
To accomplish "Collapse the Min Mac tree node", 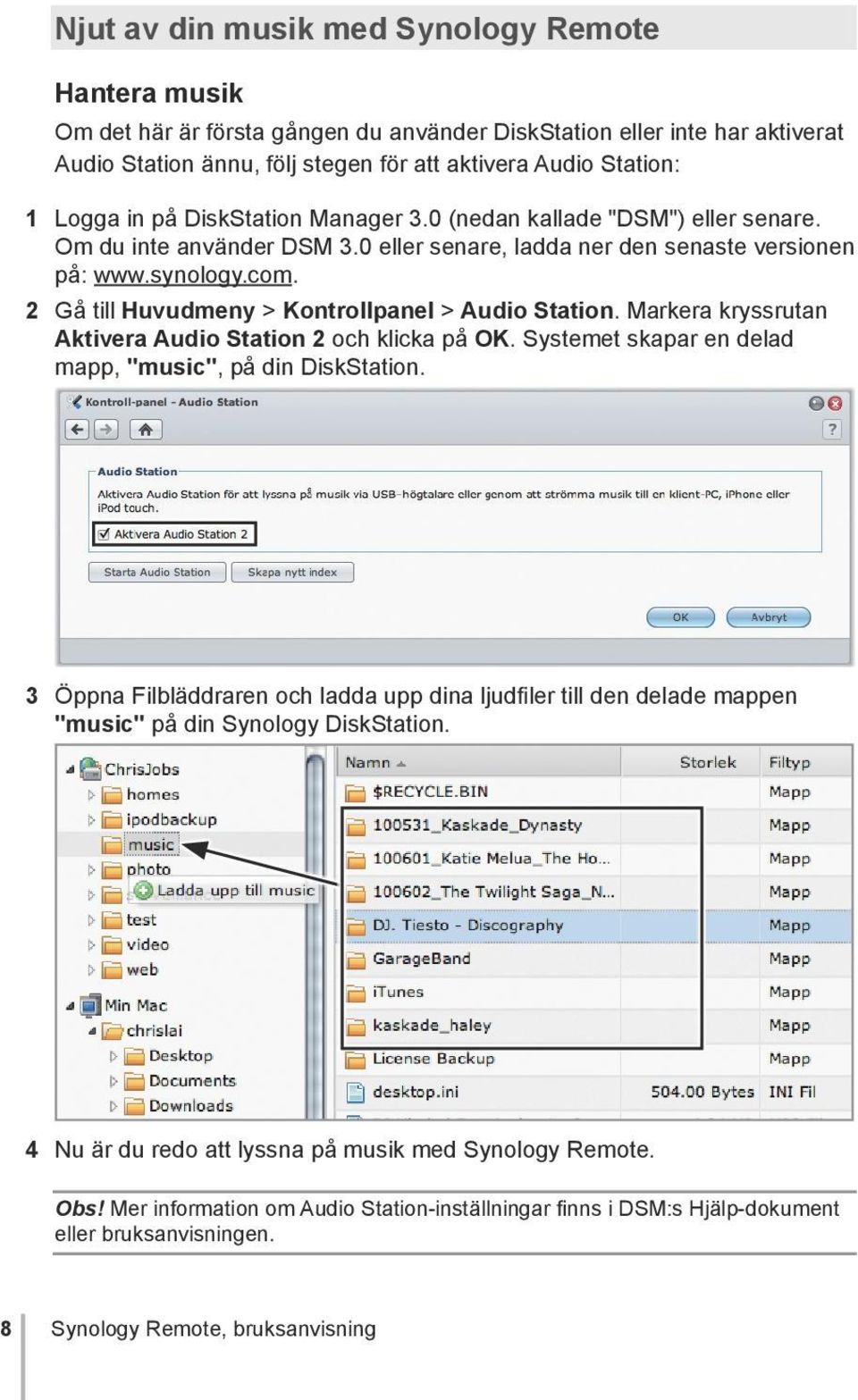I will pyautogui.click(x=70, y=1005).
